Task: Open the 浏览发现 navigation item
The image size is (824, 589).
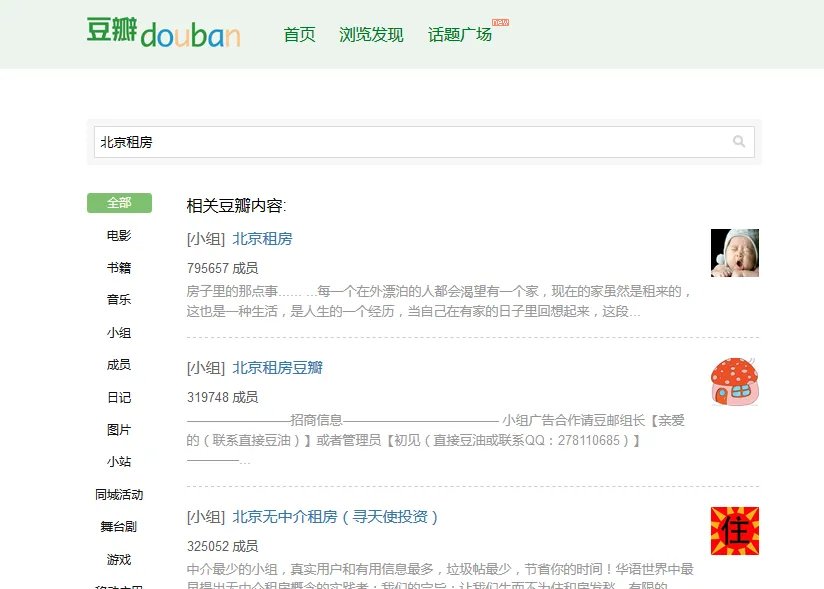Action: pyautogui.click(x=371, y=35)
